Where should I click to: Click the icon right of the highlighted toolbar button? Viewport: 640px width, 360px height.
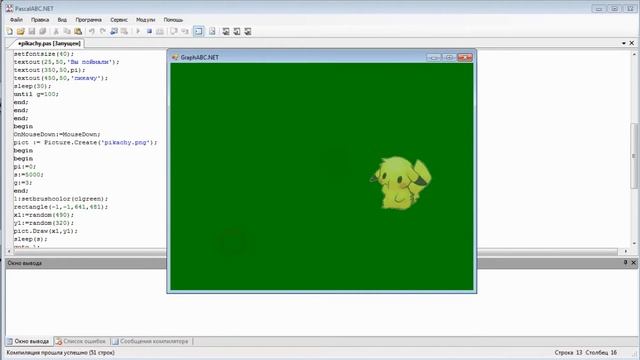point(212,31)
